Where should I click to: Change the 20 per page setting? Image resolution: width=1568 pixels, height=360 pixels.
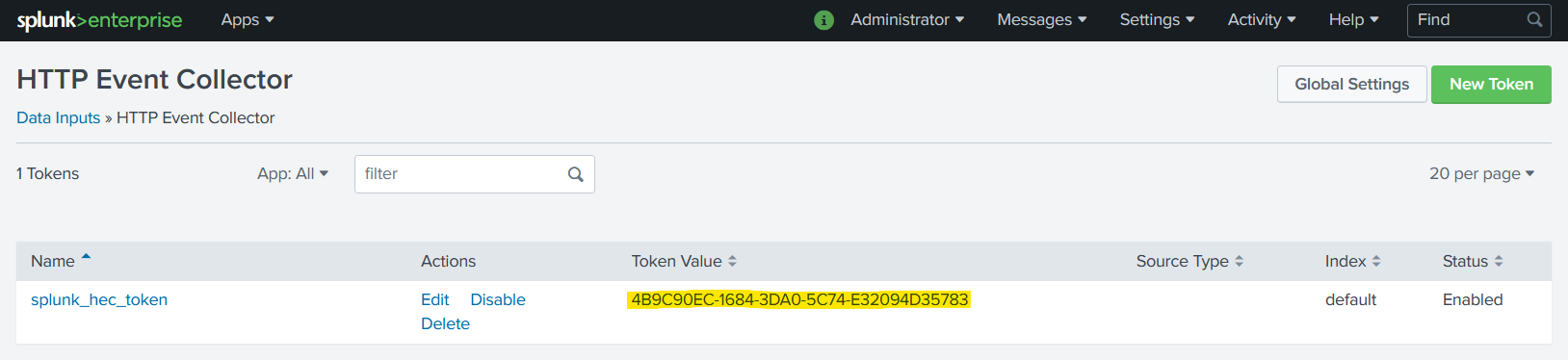pos(1481,173)
